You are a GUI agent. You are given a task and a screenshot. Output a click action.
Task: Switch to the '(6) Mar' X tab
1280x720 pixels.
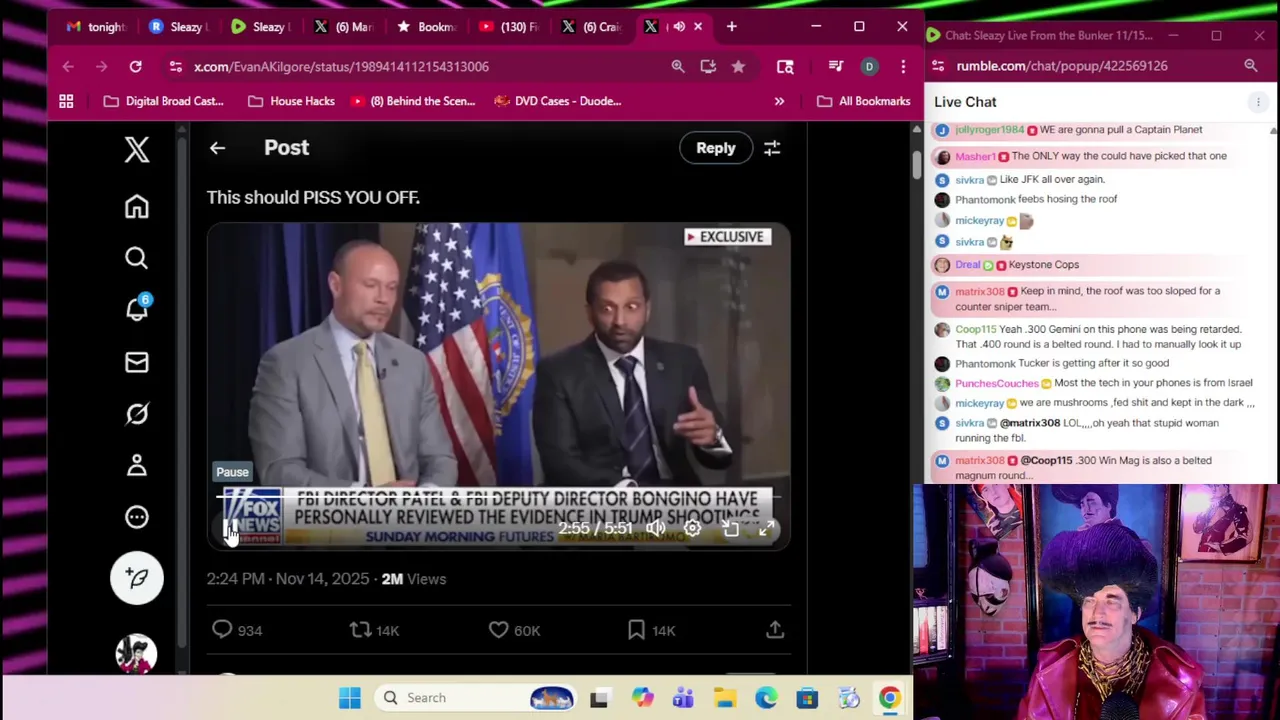click(x=343, y=27)
